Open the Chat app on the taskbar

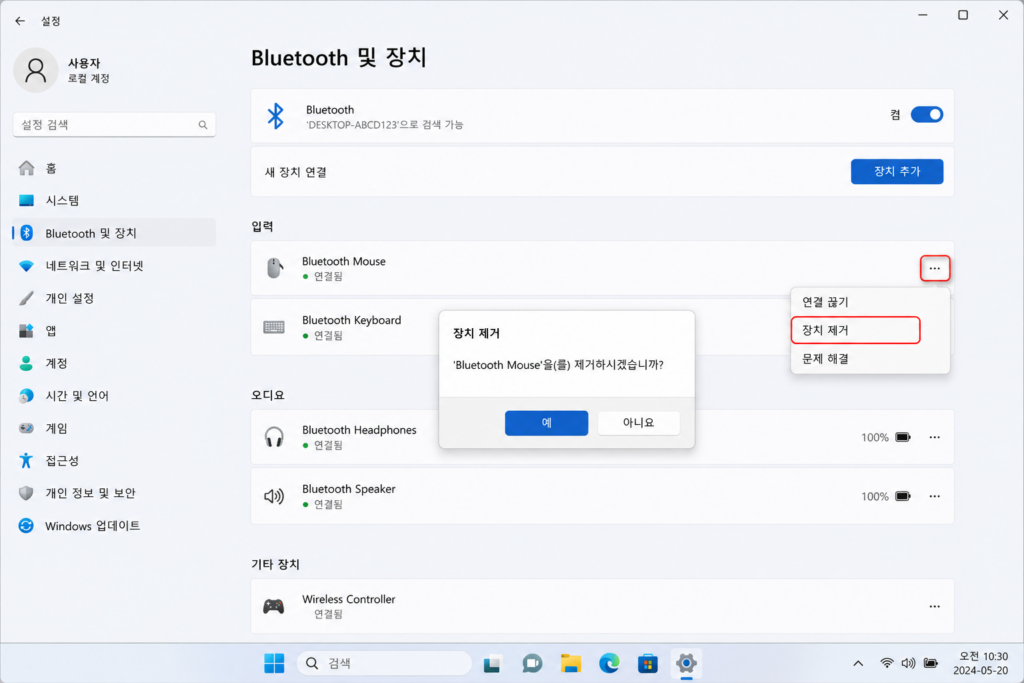click(x=532, y=664)
